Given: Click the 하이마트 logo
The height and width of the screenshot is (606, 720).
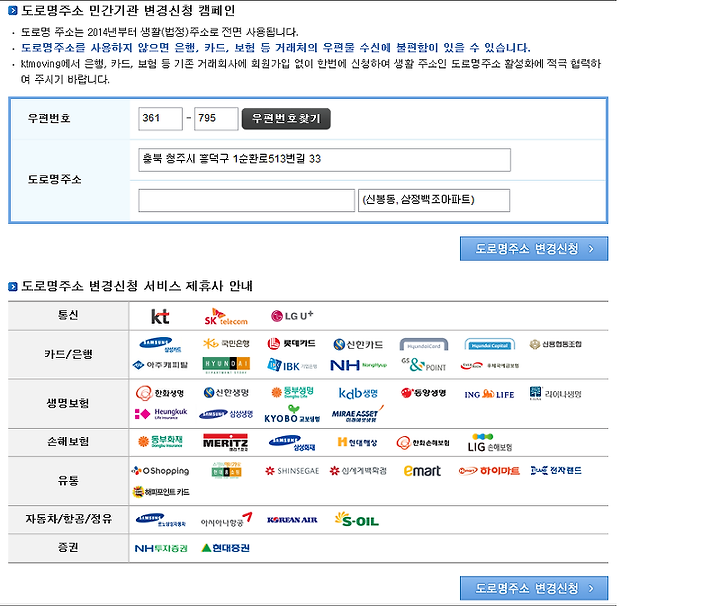Looking at the screenshot, I should point(489,471).
